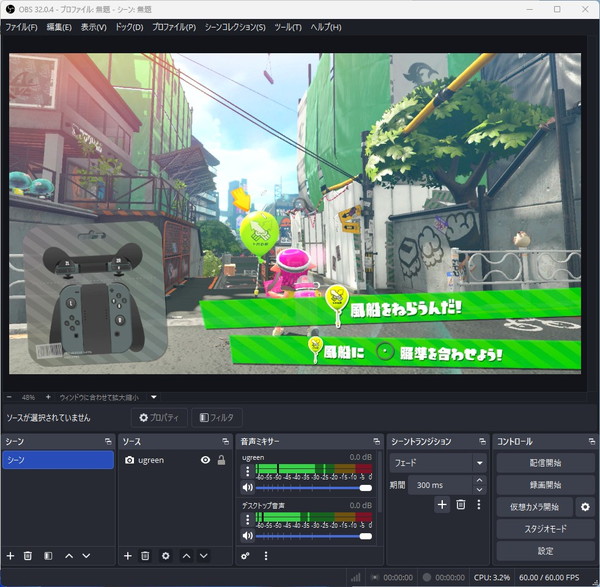Toggle visibility eye of ugreen source
This screenshot has height=587, width=600.
tap(205, 460)
